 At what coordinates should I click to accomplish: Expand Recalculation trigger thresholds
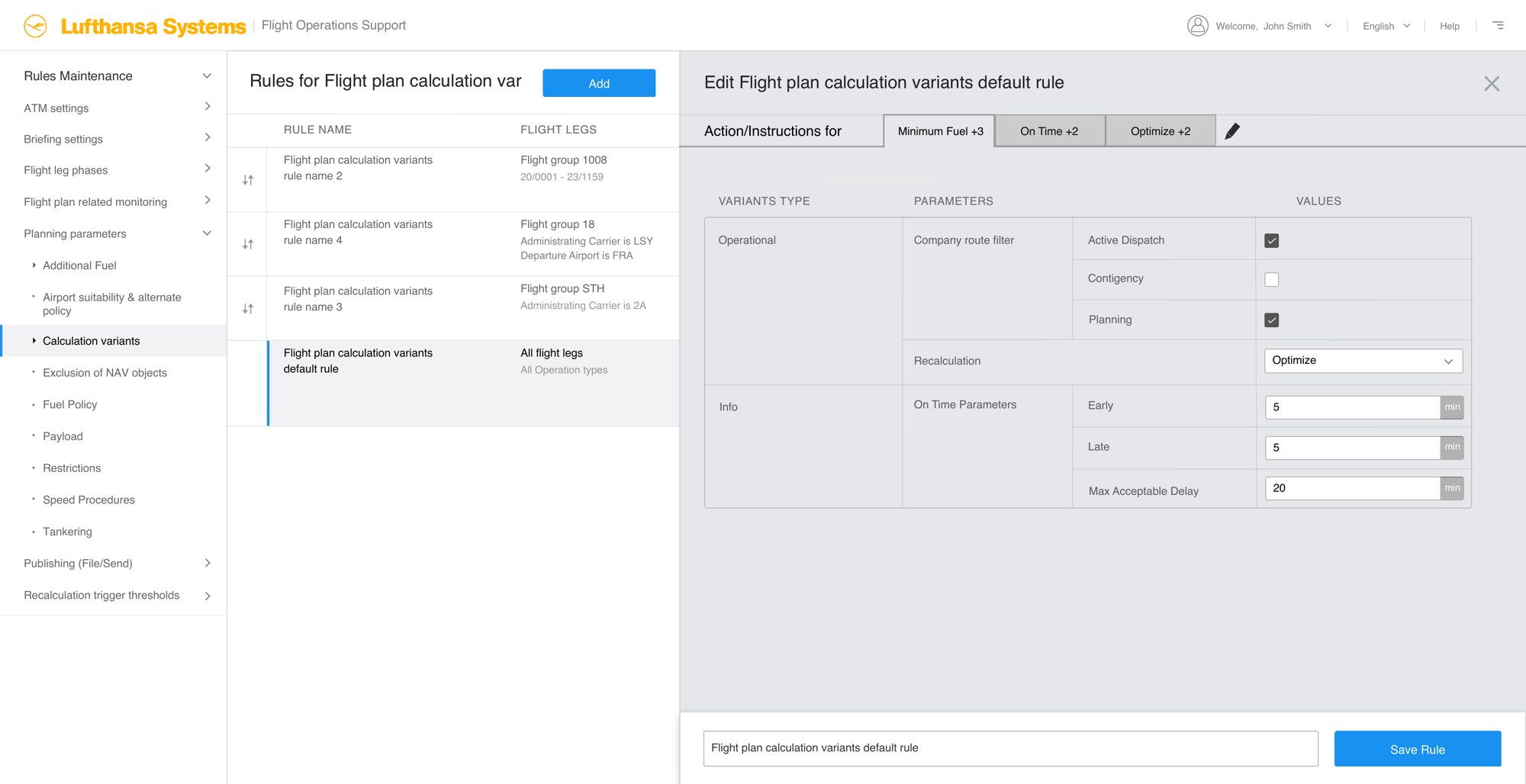[x=208, y=596]
